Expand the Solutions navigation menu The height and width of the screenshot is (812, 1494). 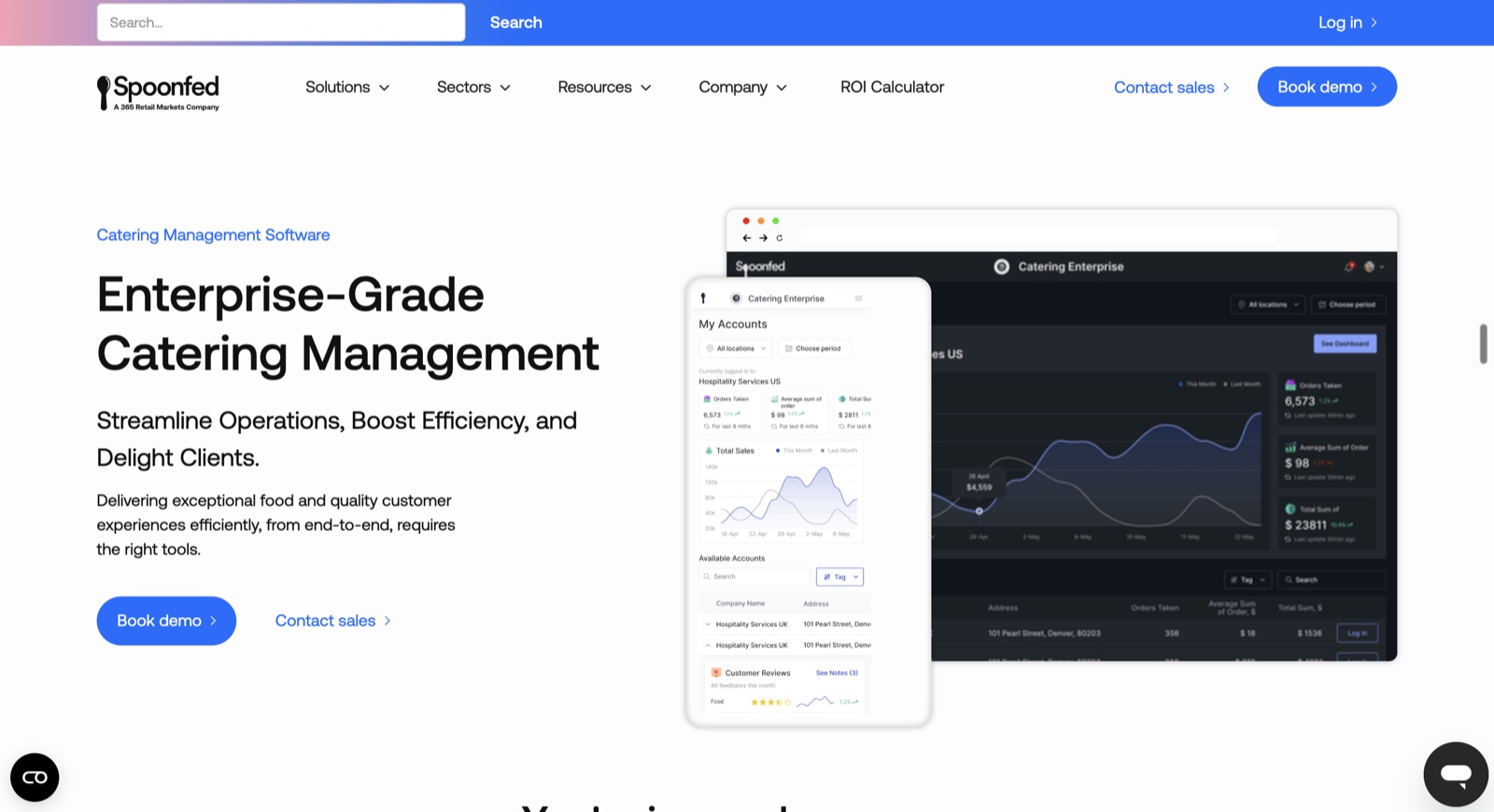coord(347,87)
